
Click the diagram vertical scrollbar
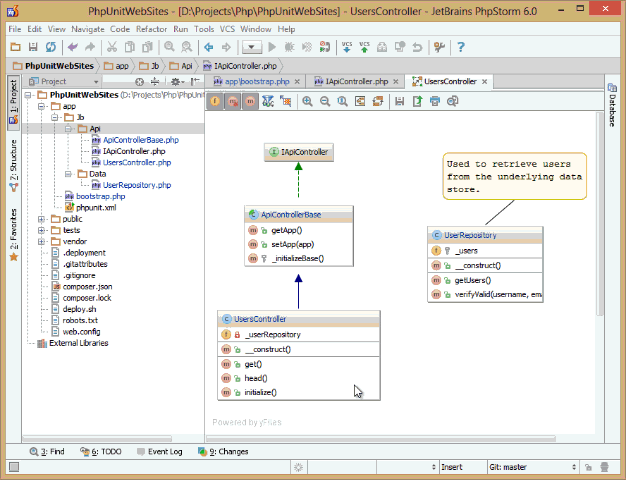coord(599,214)
